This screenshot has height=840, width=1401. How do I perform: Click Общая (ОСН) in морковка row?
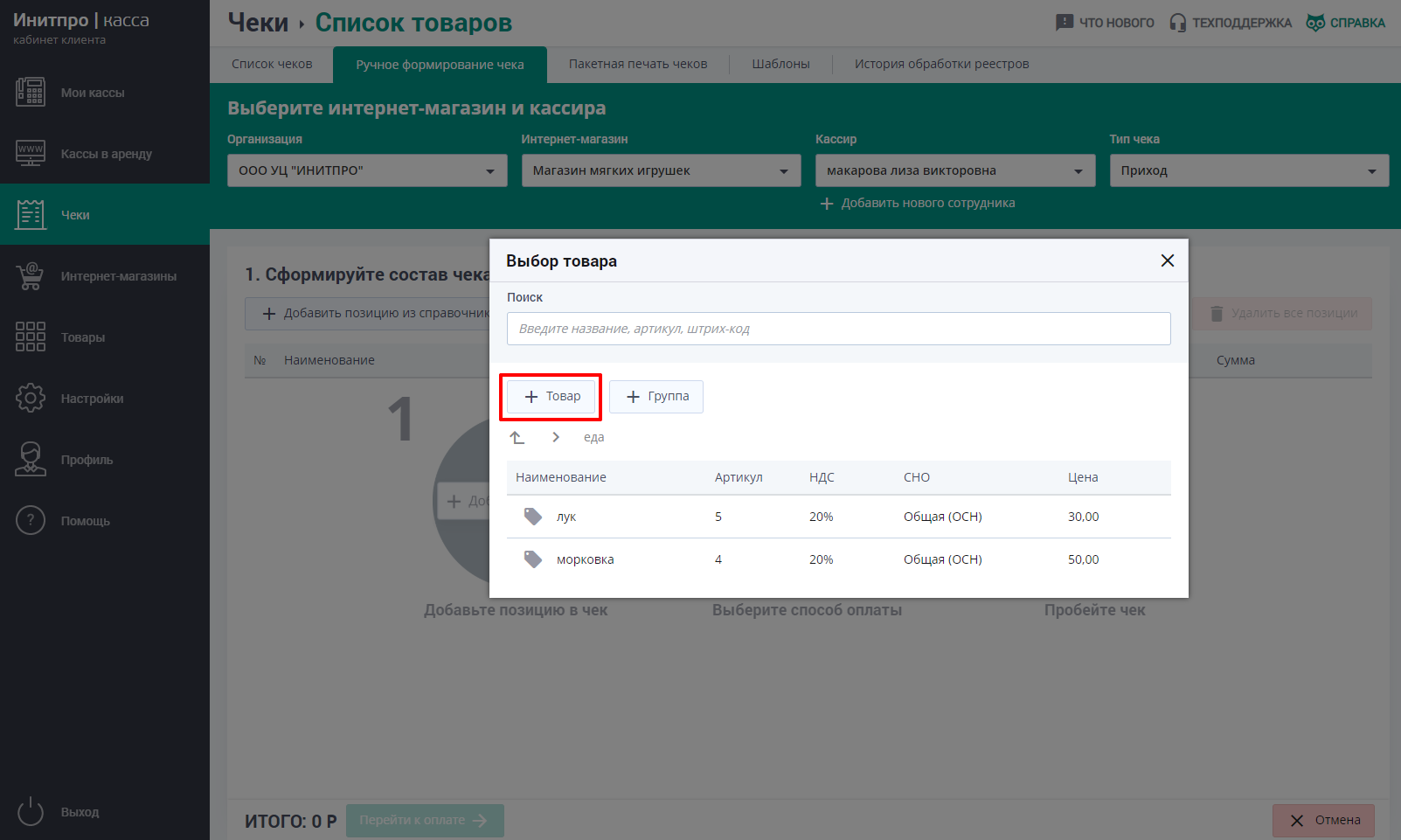[x=943, y=559]
